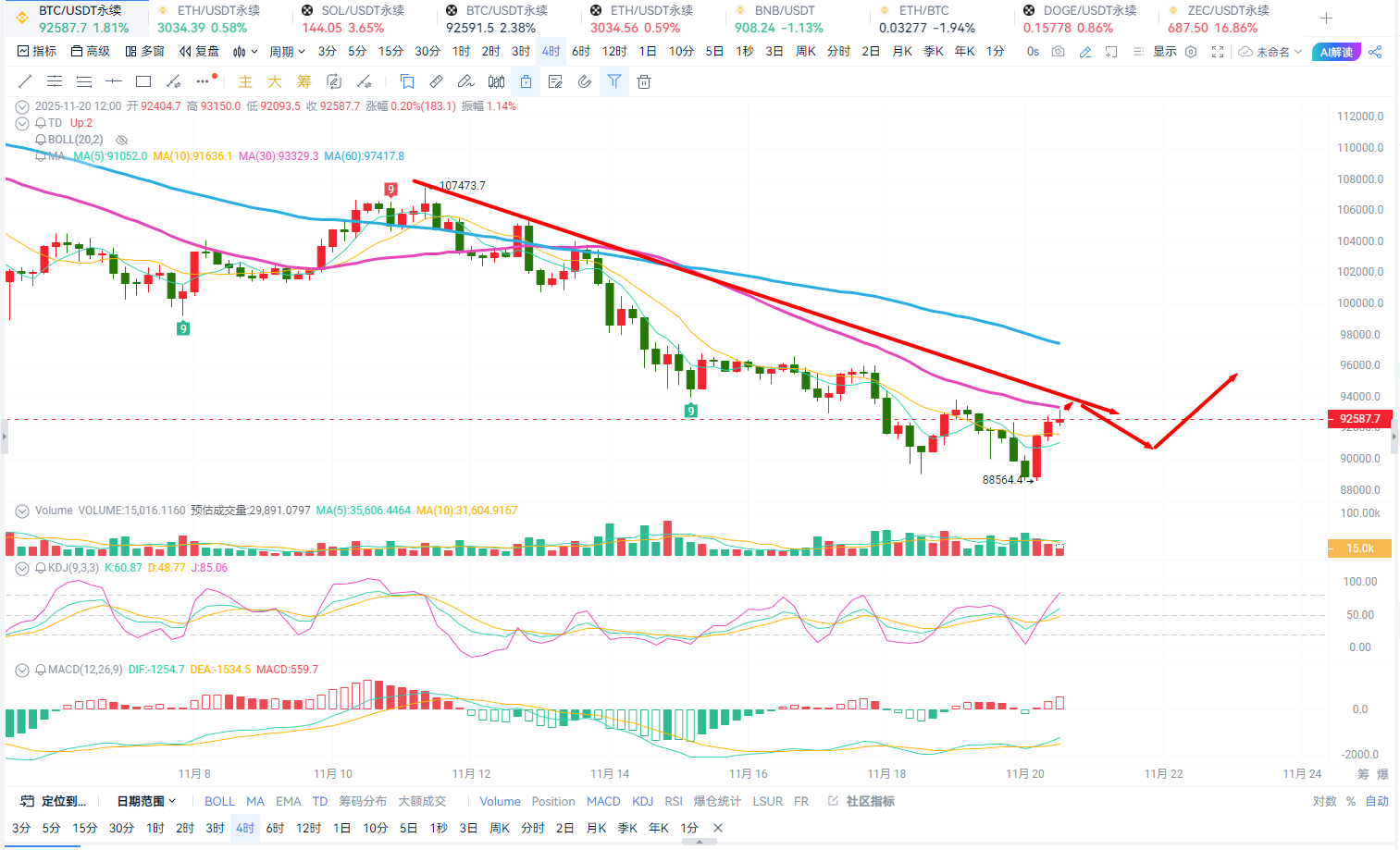Toggle the MACD indicator in bottom bar
The image size is (1400, 850).
pyautogui.click(x=603, y=801)
